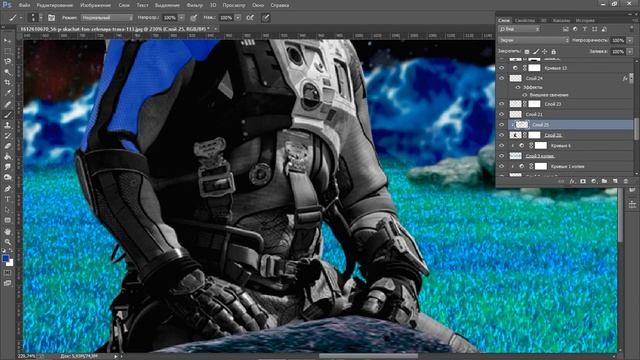
Task: Open the layer filter type dropdown Вид
Action: pos(519,29)
